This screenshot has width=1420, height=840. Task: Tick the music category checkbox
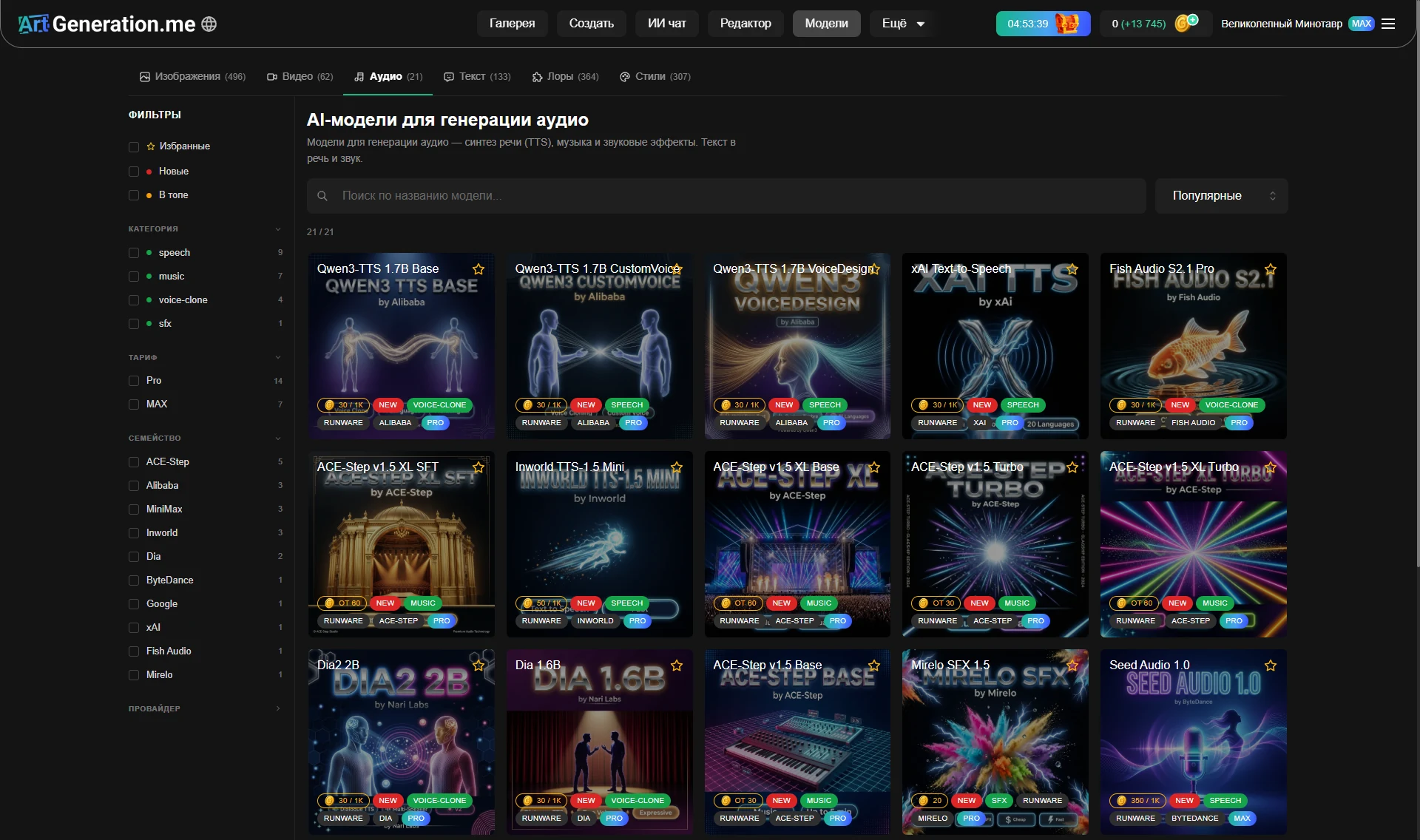134,277
